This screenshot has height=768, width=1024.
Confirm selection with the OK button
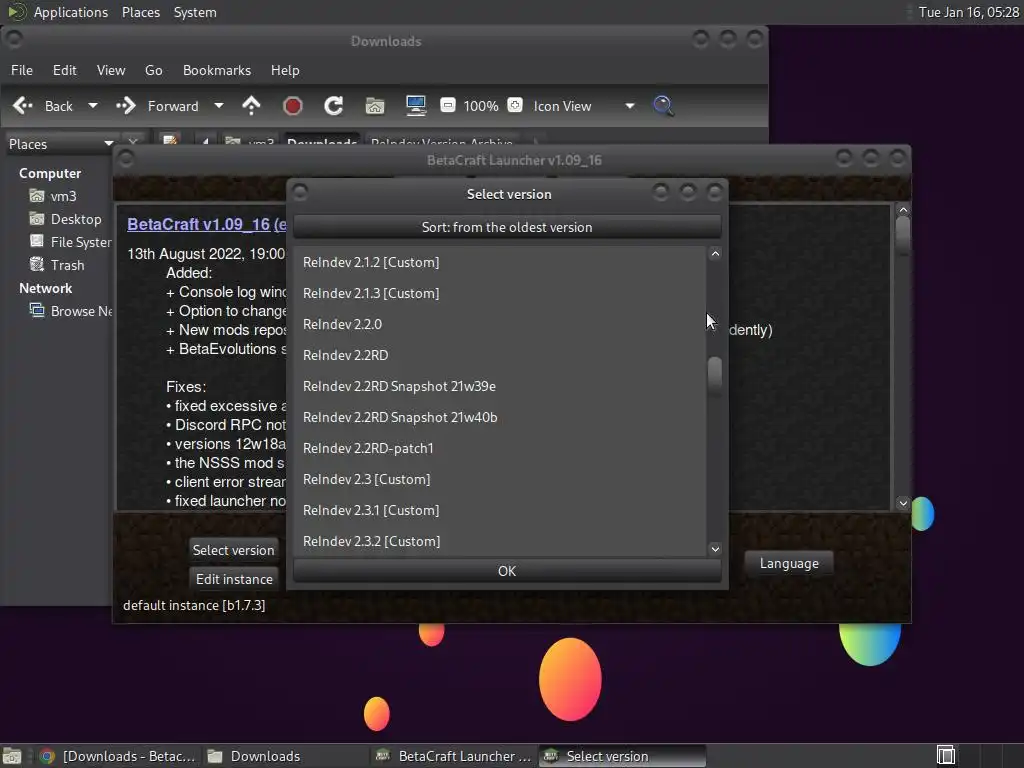[507, 571]
